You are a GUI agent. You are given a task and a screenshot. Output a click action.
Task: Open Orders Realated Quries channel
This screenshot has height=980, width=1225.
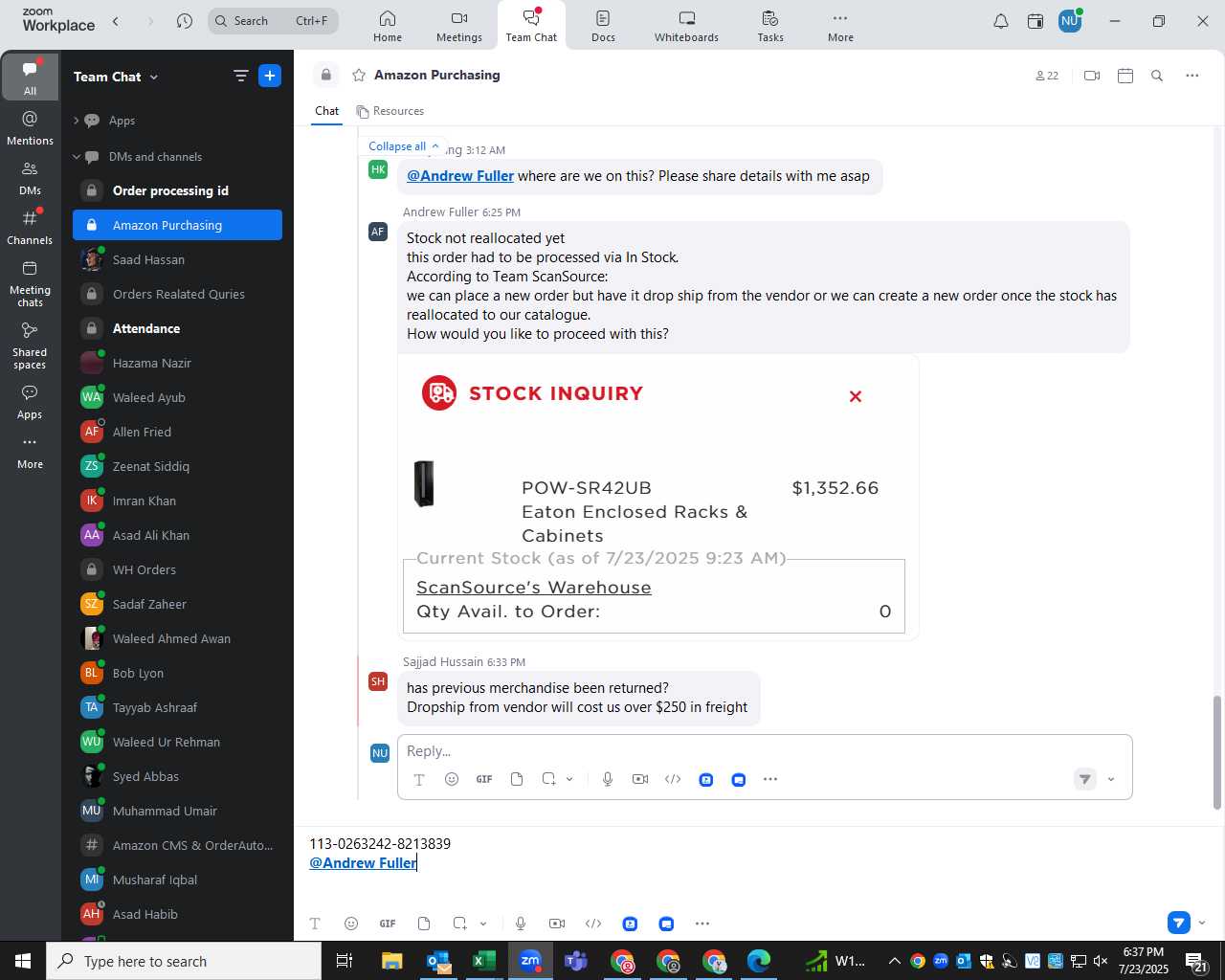coord(177,294)
